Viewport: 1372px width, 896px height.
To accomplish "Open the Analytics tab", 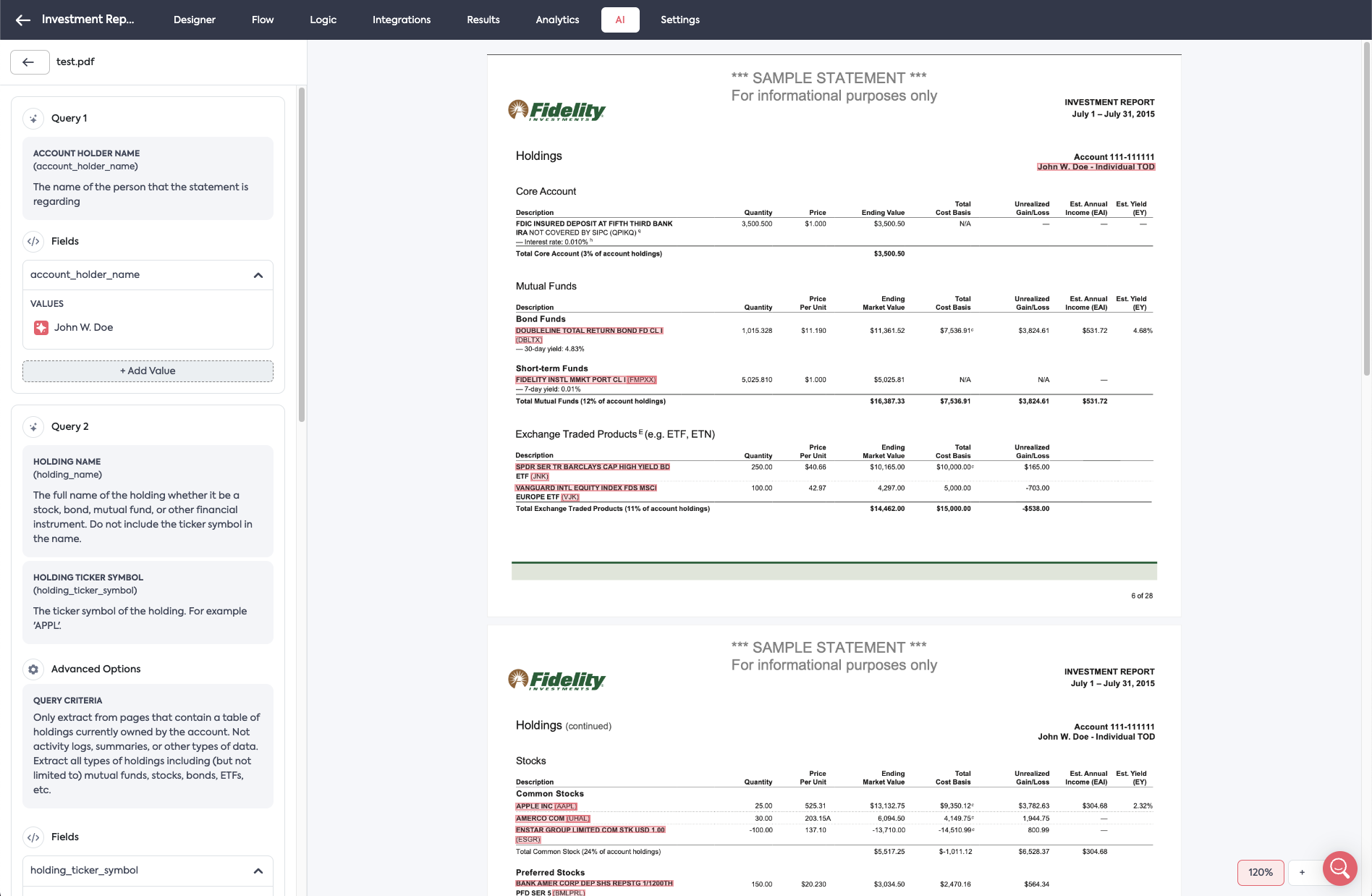I will point(556,20).
